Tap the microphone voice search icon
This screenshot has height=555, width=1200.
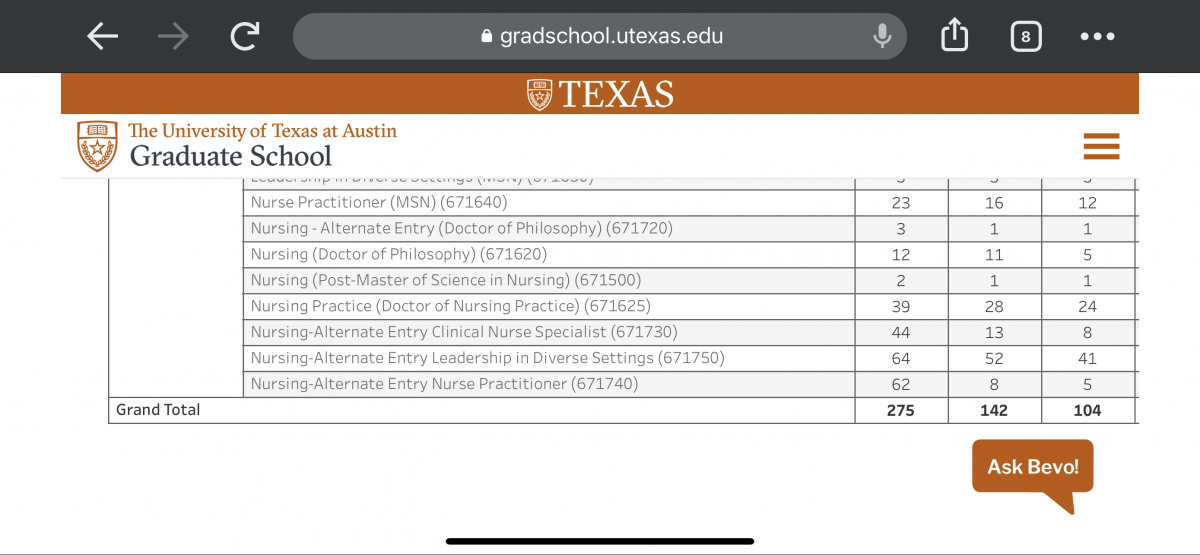pos(882,37)
